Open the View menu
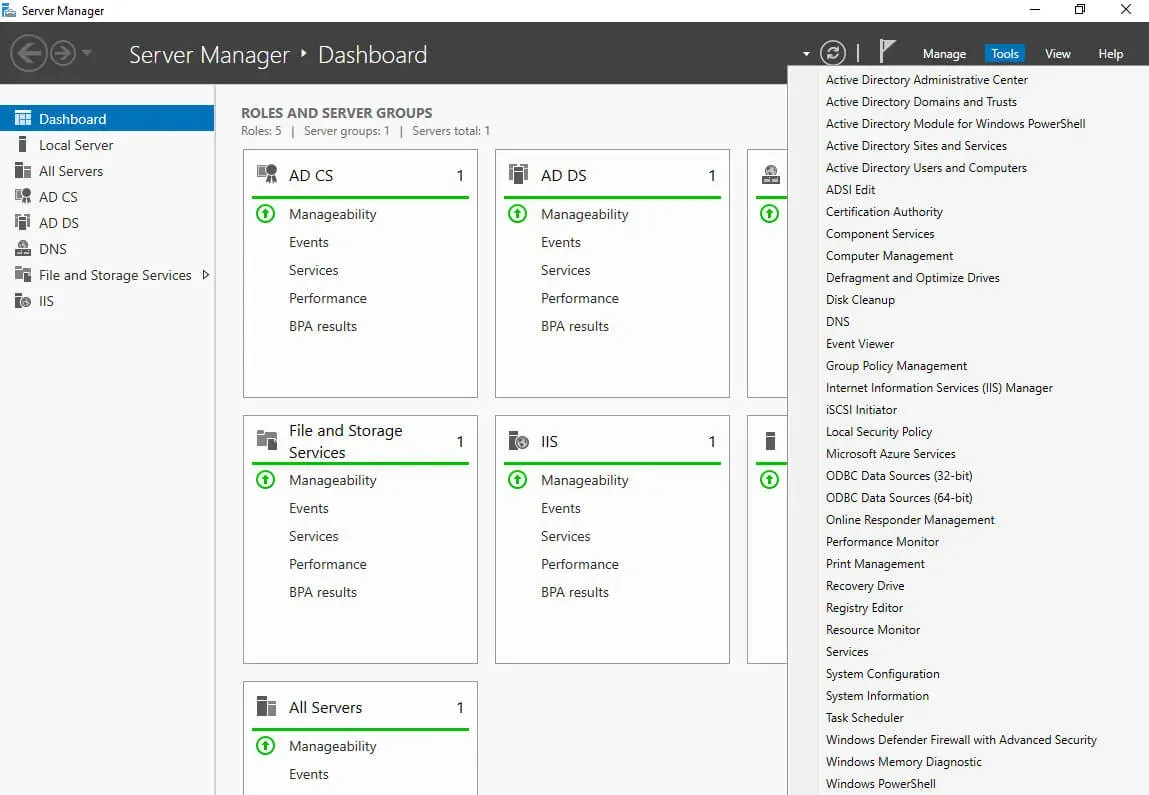The height and width of the screenshot is (795, 1149). pos(1057,53)
